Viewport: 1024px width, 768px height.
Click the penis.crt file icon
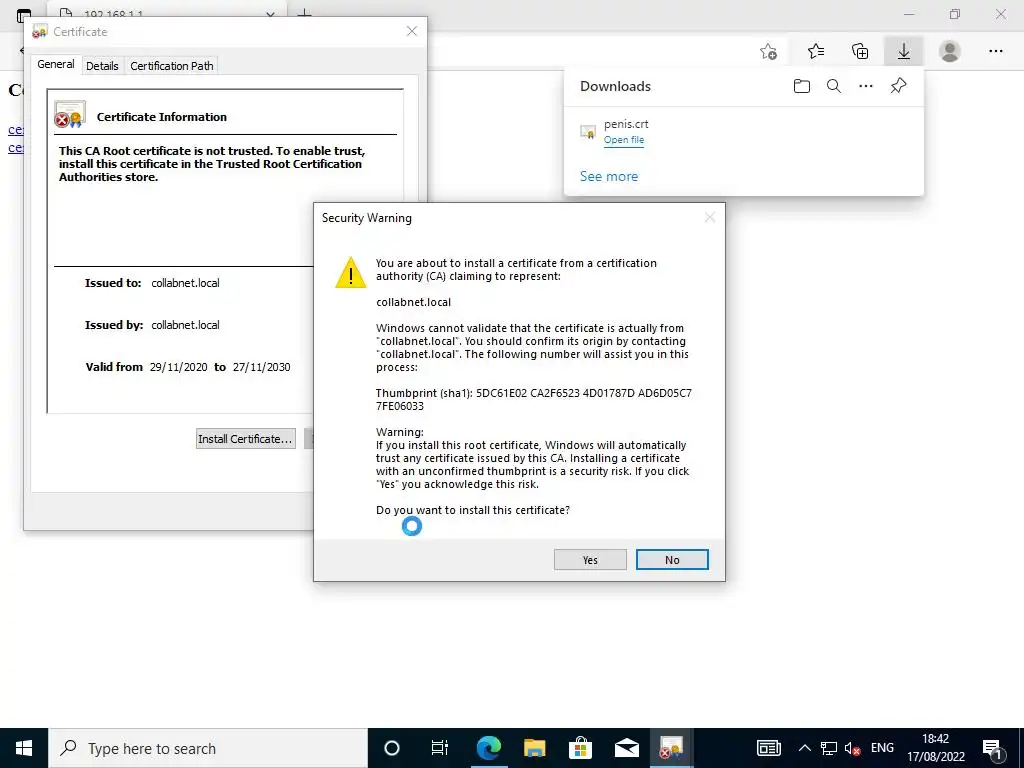[x=588, y=133]
